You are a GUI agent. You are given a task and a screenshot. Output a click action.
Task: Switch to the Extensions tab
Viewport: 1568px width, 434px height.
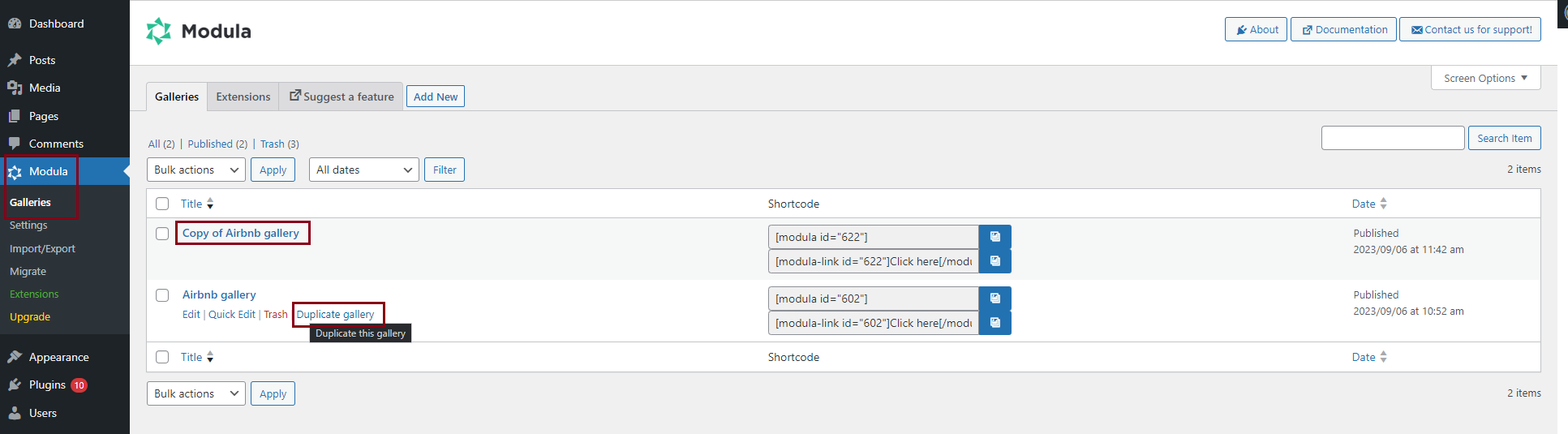[x=243, y=97]
